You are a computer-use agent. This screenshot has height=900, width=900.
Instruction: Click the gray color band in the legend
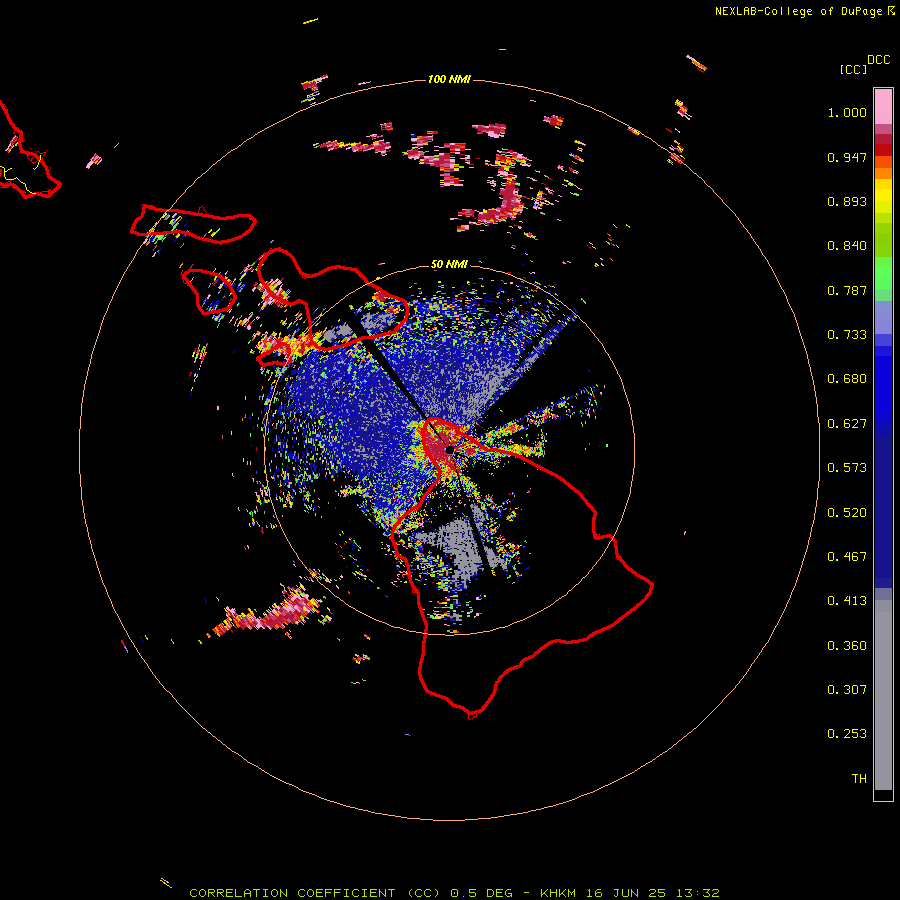883,695
